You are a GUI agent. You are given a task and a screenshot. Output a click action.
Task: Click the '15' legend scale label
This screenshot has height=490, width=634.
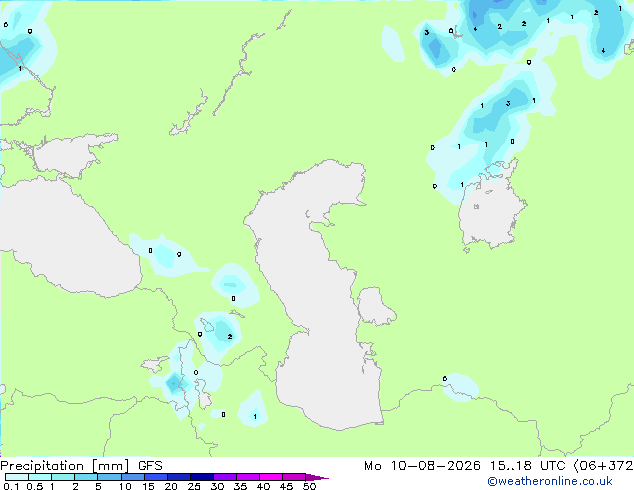coord(148,486)
